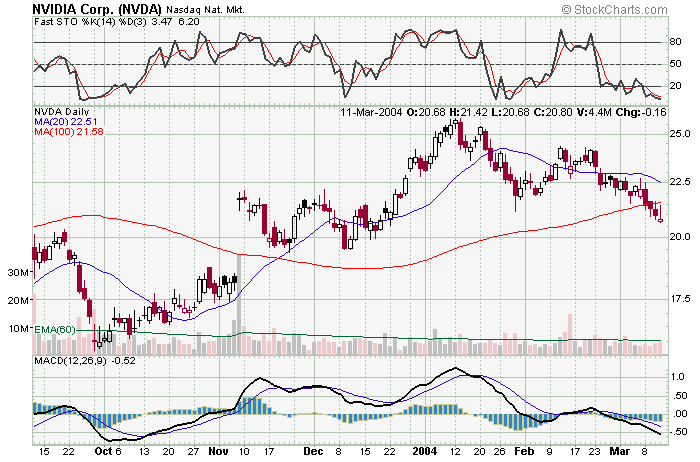Select the Fast STO %K(14) %D(3) label
The image size is (700, 462).
(90, 21)
